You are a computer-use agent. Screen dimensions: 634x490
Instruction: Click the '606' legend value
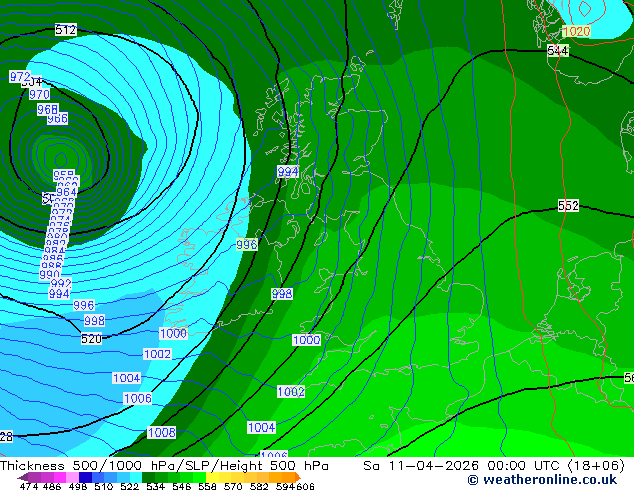coord(305,486)
